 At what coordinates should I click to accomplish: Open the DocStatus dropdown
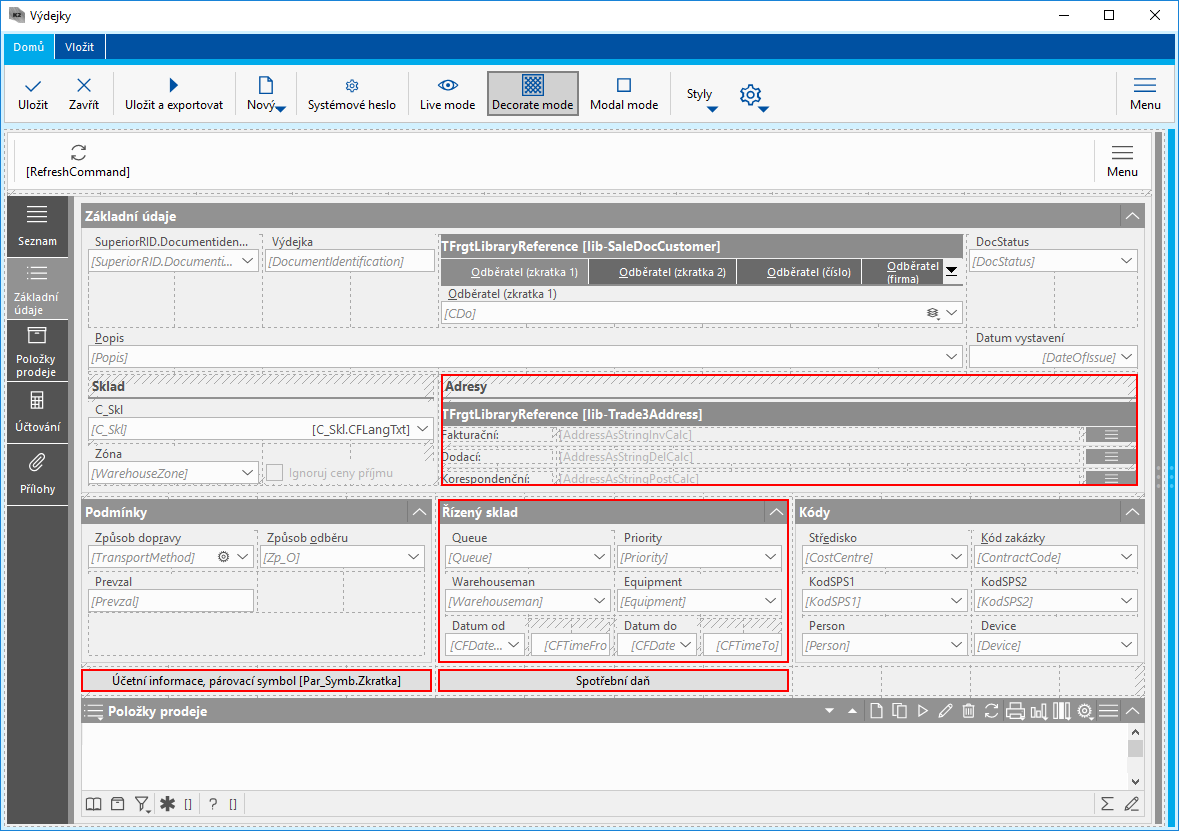pos(1127,261)
